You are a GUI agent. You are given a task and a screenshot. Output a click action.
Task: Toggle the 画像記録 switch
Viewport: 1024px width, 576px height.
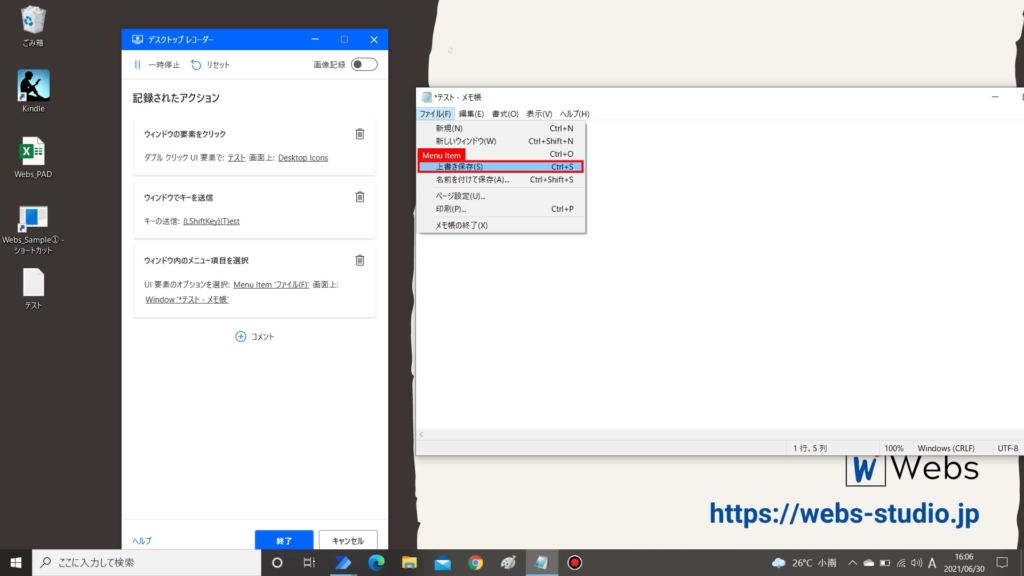pyautogui.click(x=364, y=65)
